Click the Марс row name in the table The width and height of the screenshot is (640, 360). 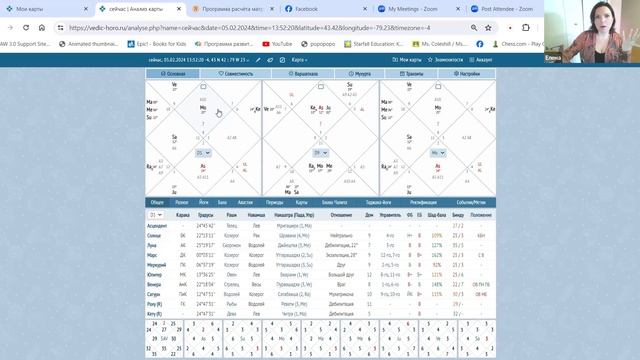tap(152, 255)
